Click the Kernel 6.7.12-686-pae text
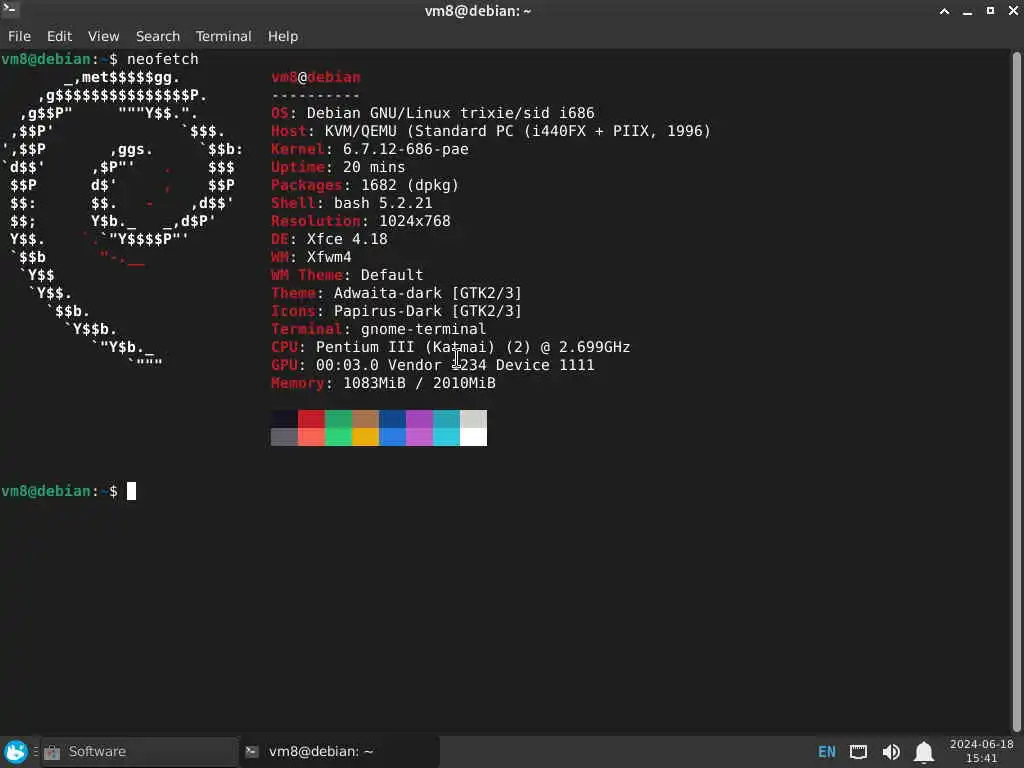This screenshot has height=768, width=1024. click(370, 149)
